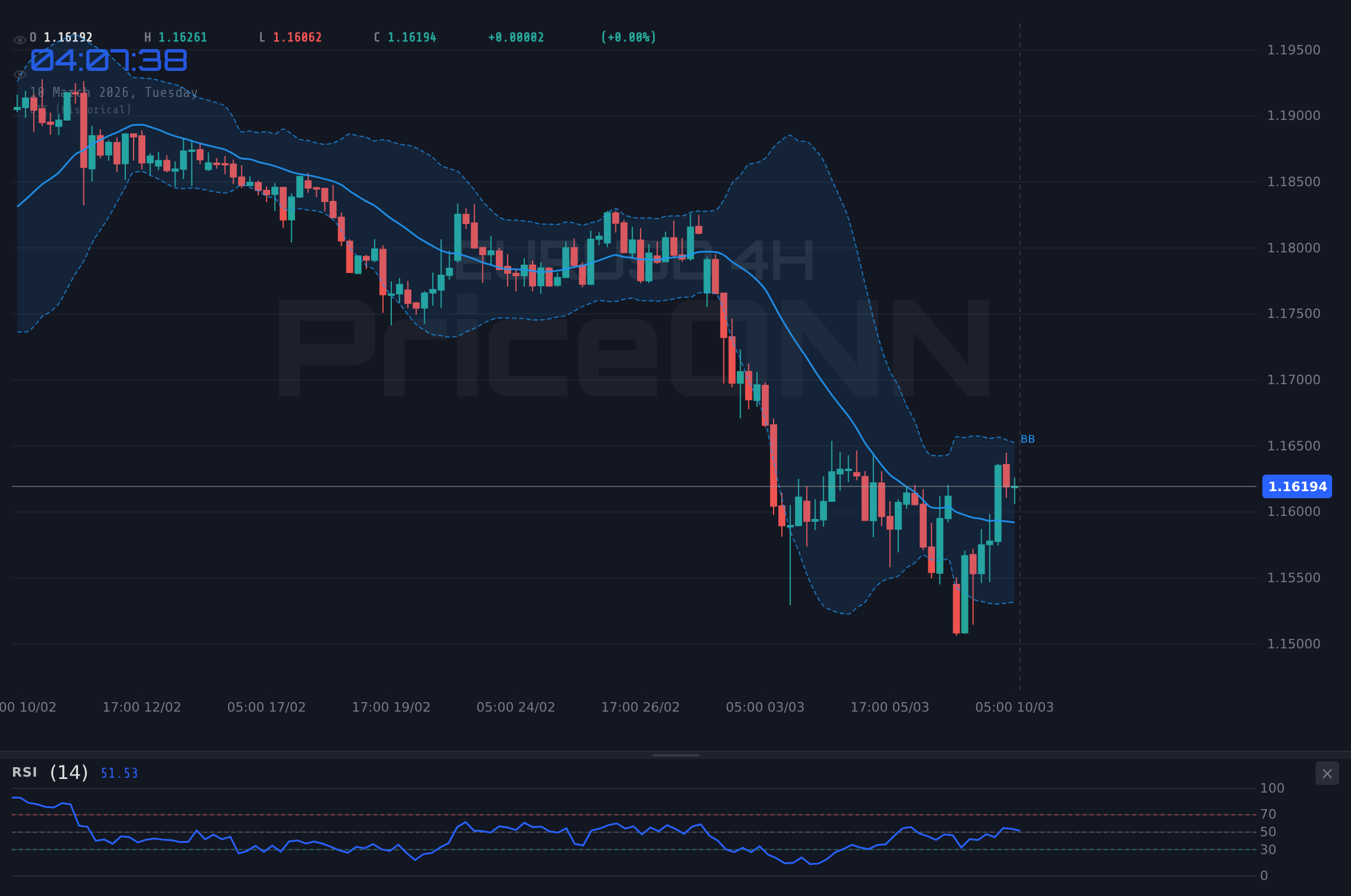Click the low value 1.16062
1351x896 pixels.
tap(297, 38)
